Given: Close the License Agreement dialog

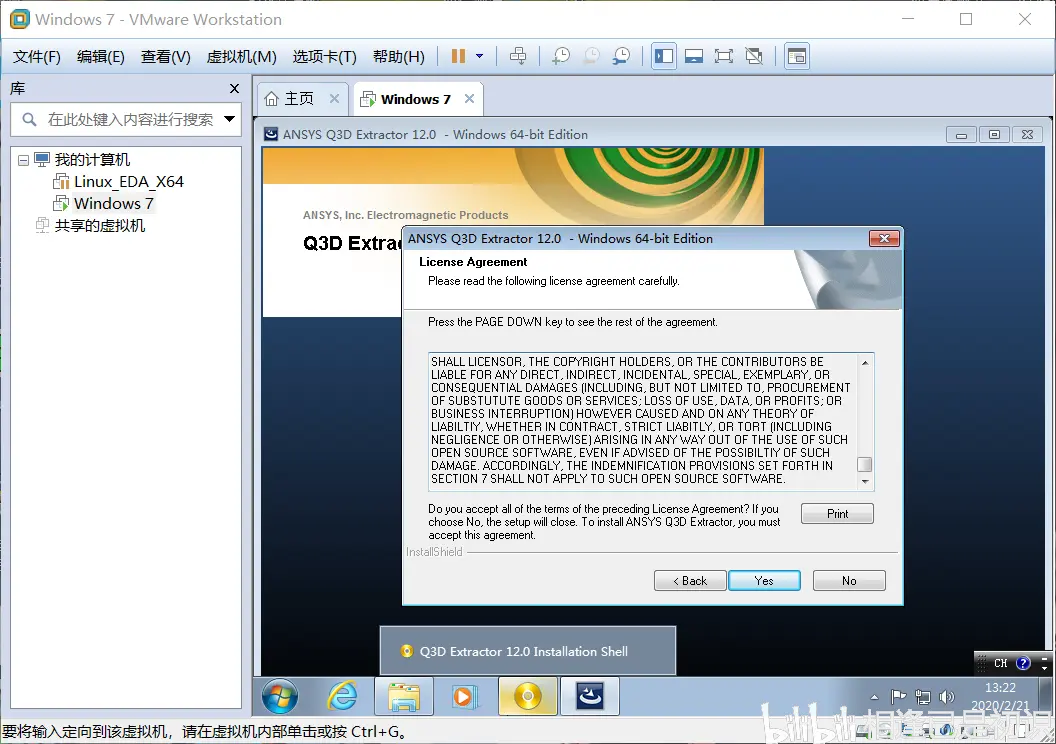Looking at the screenshot, I should (884, 238).
